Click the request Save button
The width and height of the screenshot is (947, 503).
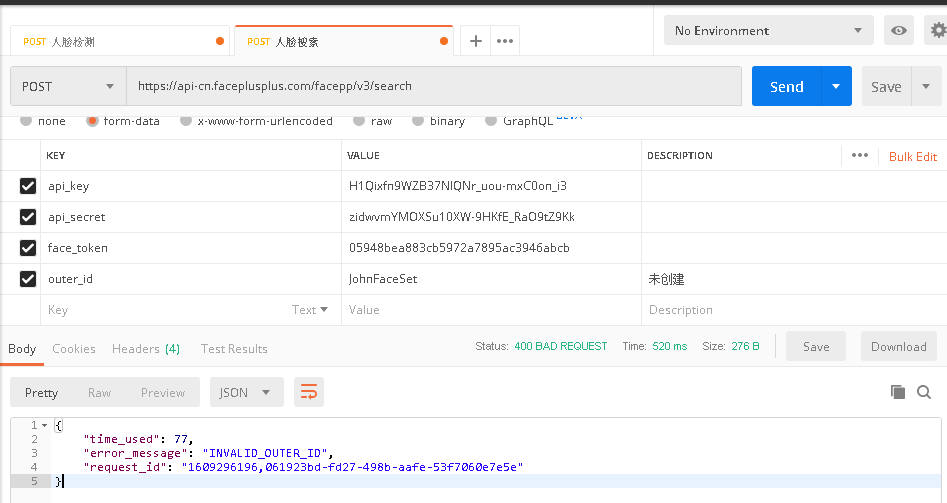tap(886, 86)
